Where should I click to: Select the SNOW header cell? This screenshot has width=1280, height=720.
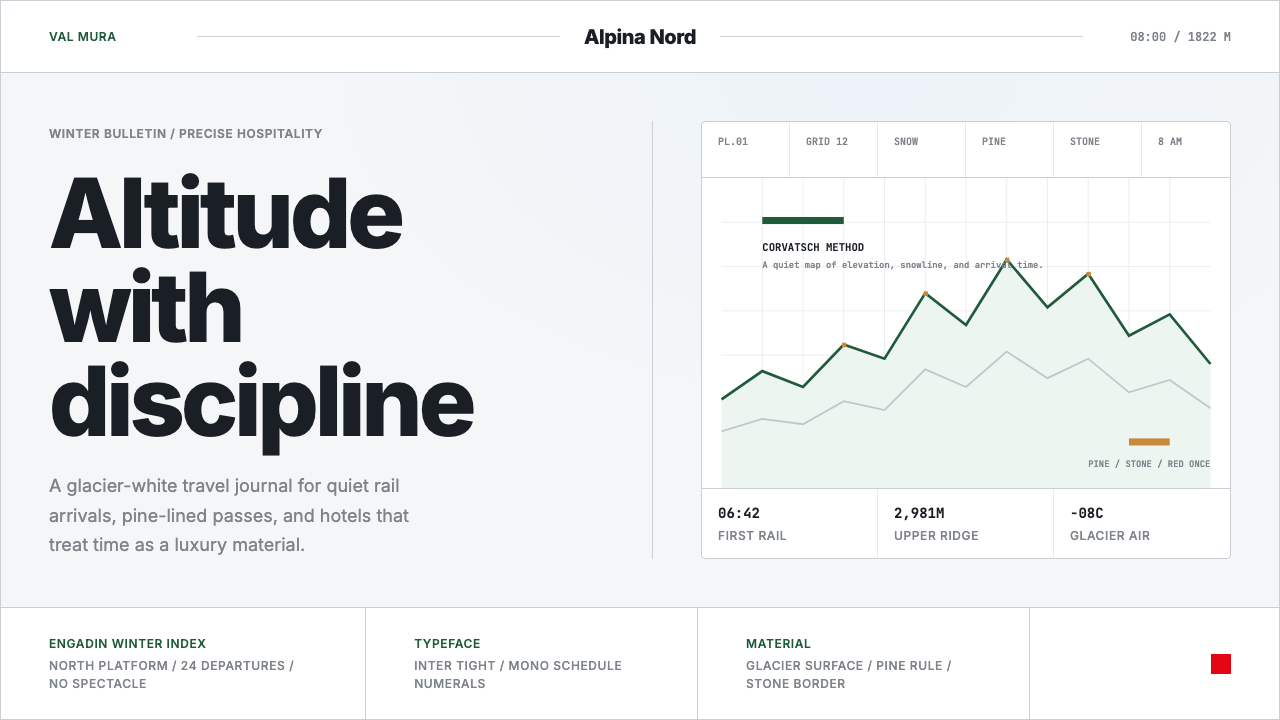[922, 150]
